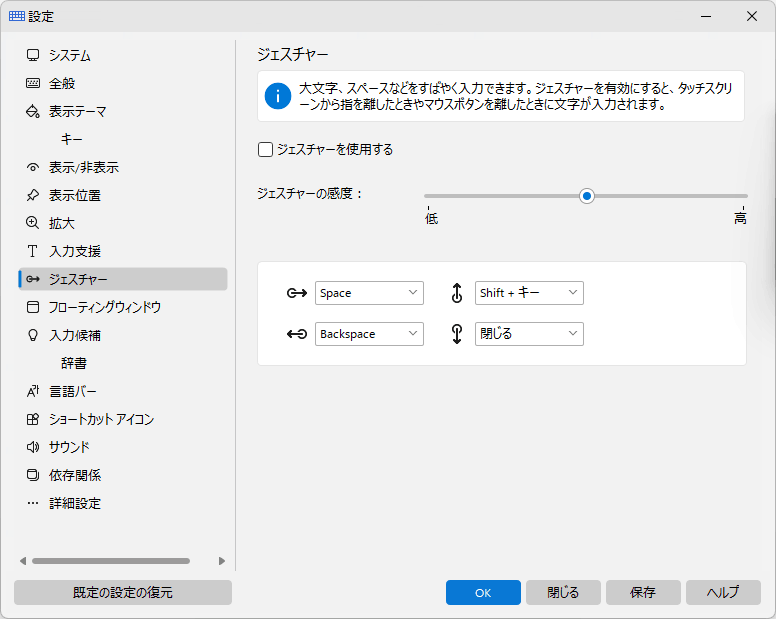Open the Backspace gesture dropdown
The image size is (776, 619).
[x=369, y=334]
